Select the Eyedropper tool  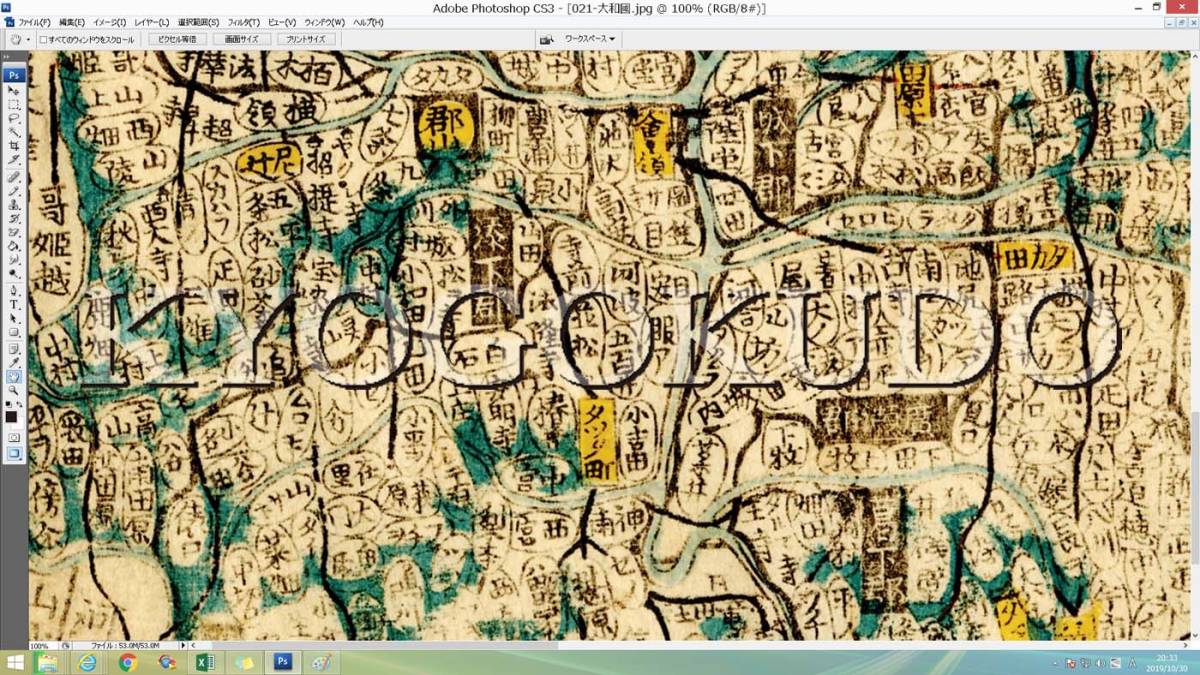(14, 362)
